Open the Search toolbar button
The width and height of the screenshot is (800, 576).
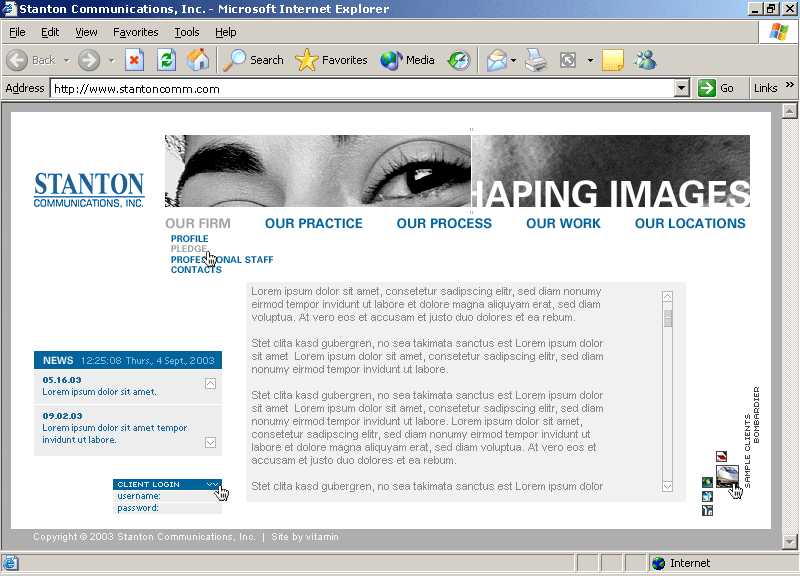coord(254,60)
